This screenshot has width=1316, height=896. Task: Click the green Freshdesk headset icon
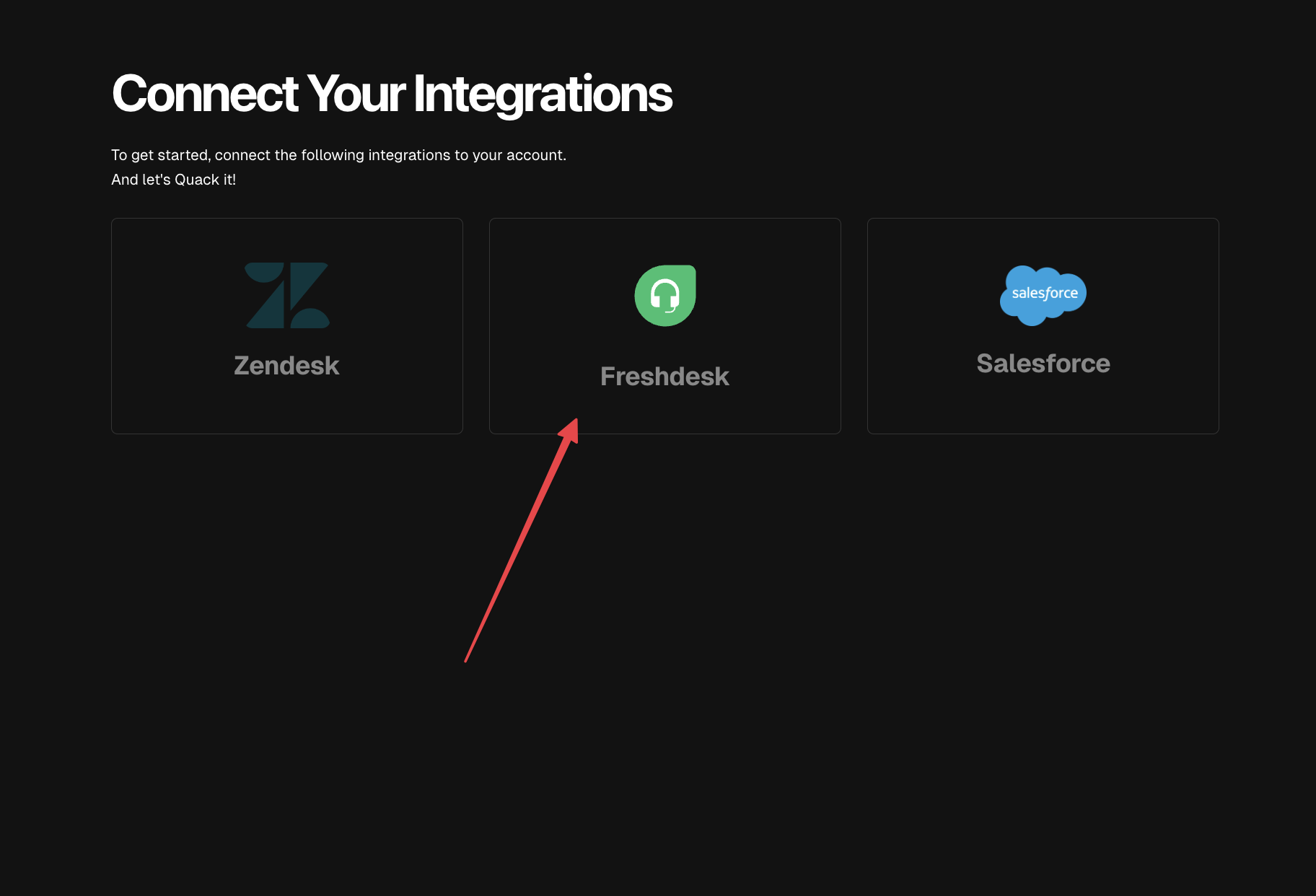tap(665, 296)
